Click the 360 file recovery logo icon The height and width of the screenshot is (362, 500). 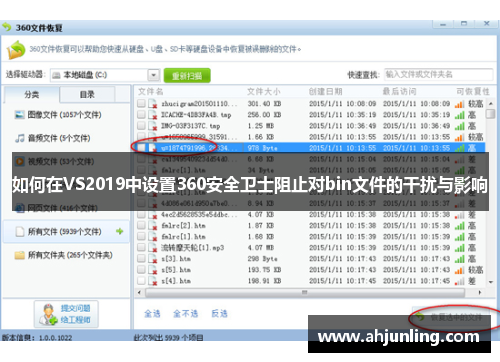tap(15, 50)
